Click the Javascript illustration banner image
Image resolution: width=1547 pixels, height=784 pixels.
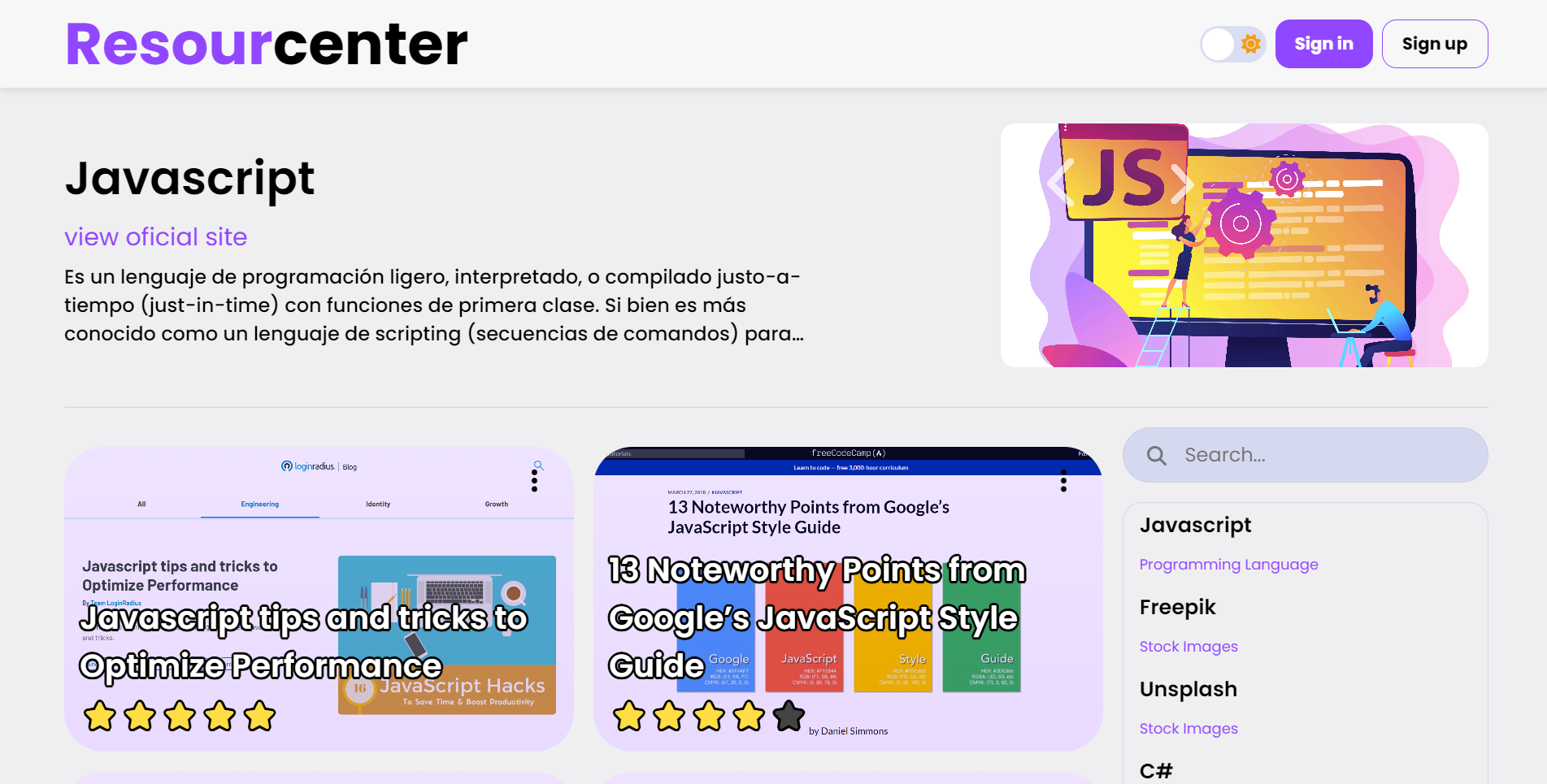(1244, 245)
